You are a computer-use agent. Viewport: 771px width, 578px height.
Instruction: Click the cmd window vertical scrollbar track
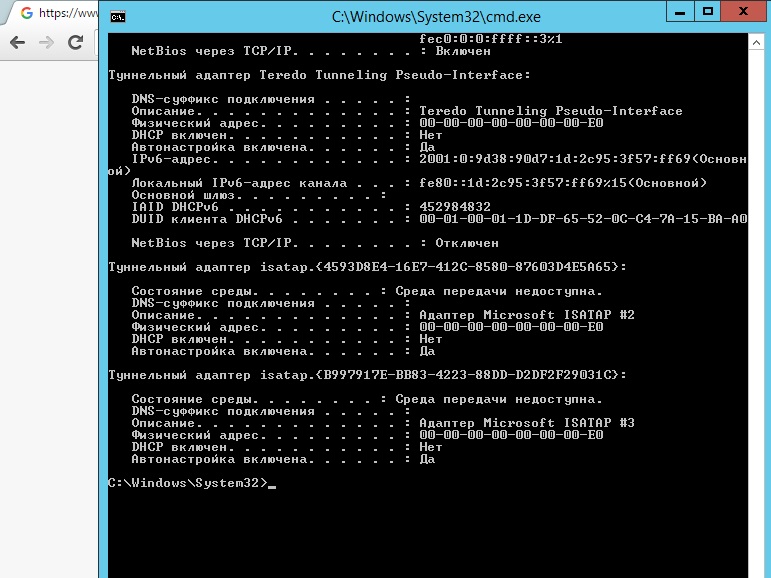pyautogui.click(x=756, y=315)
